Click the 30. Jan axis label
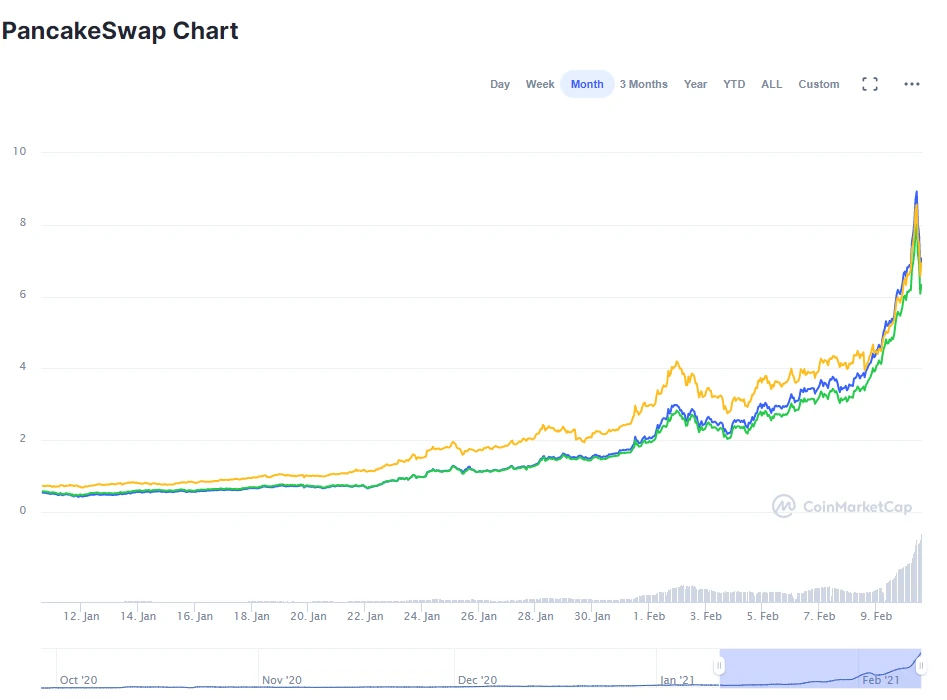Viewport: 947px width, 700px height. [x=592, y=616]
